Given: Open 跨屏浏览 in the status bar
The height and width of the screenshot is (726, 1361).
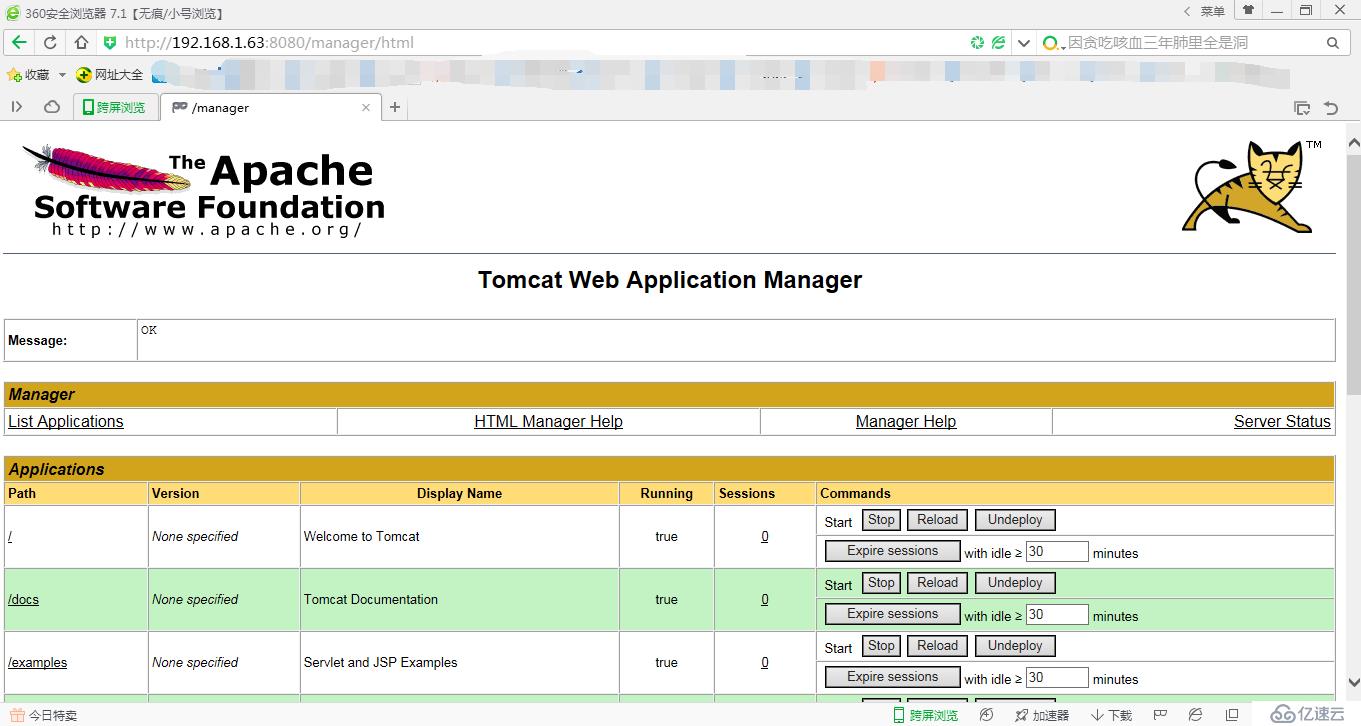Looking at the screenshot, I should click(925, 716).
